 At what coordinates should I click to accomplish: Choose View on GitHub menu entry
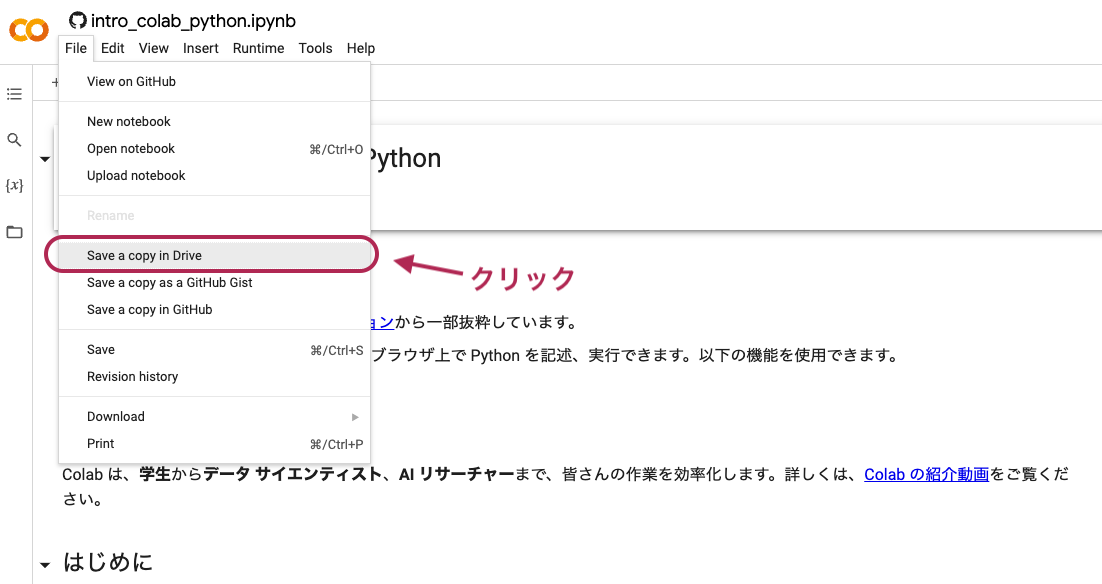[x=131, y=82]
